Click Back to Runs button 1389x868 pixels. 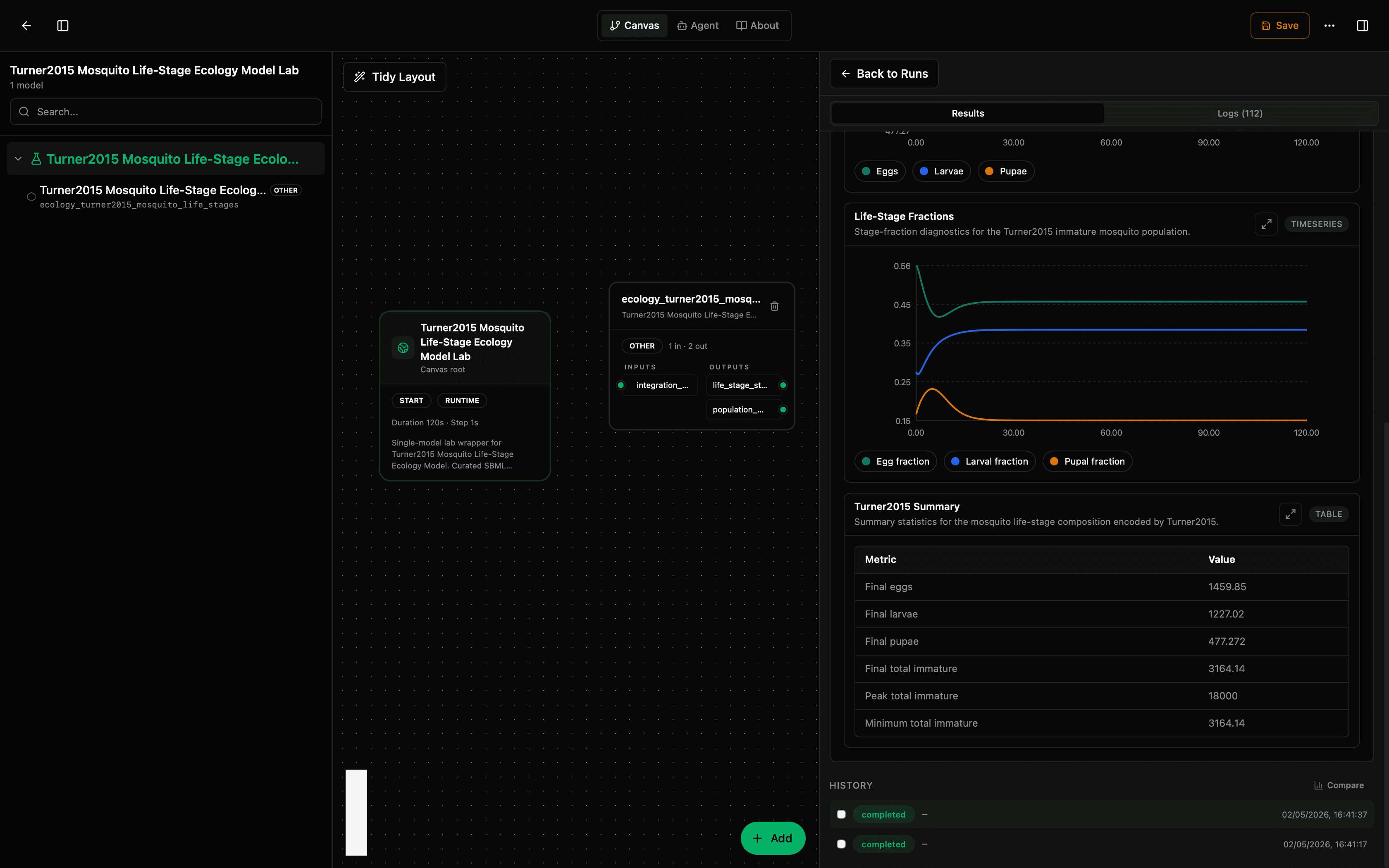click(884, 74)
